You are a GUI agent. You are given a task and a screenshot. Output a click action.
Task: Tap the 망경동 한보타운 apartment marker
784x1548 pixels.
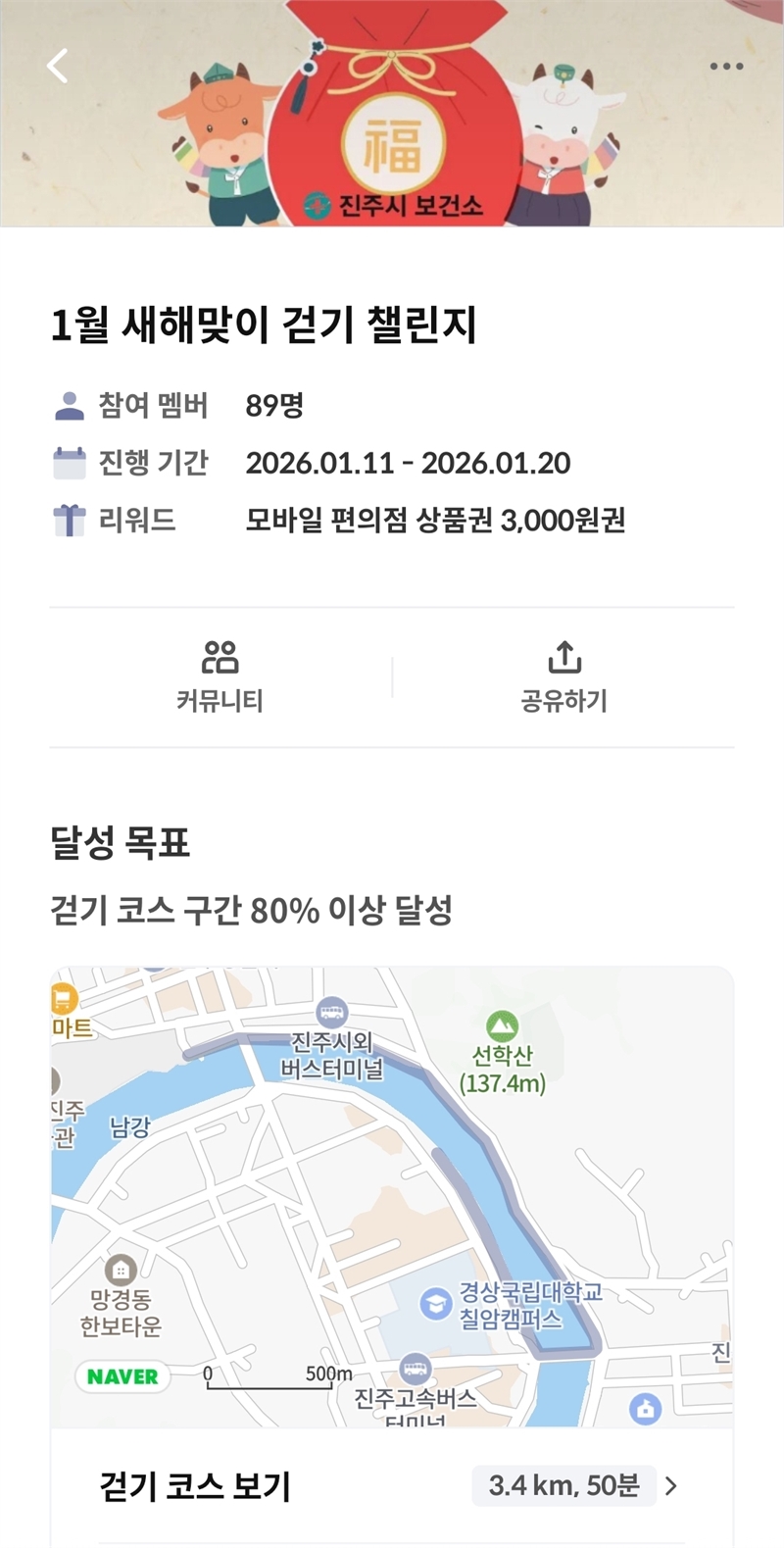tap(121, 1271)
